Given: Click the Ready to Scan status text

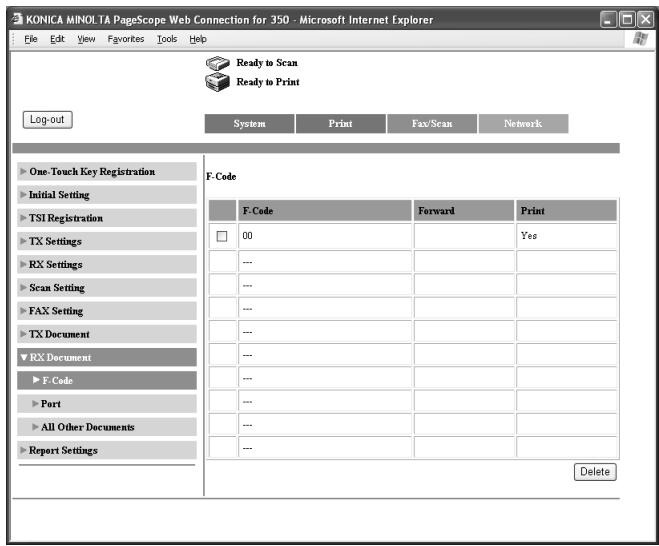Looking at the screenshot, I should click(x=267, y=63).
